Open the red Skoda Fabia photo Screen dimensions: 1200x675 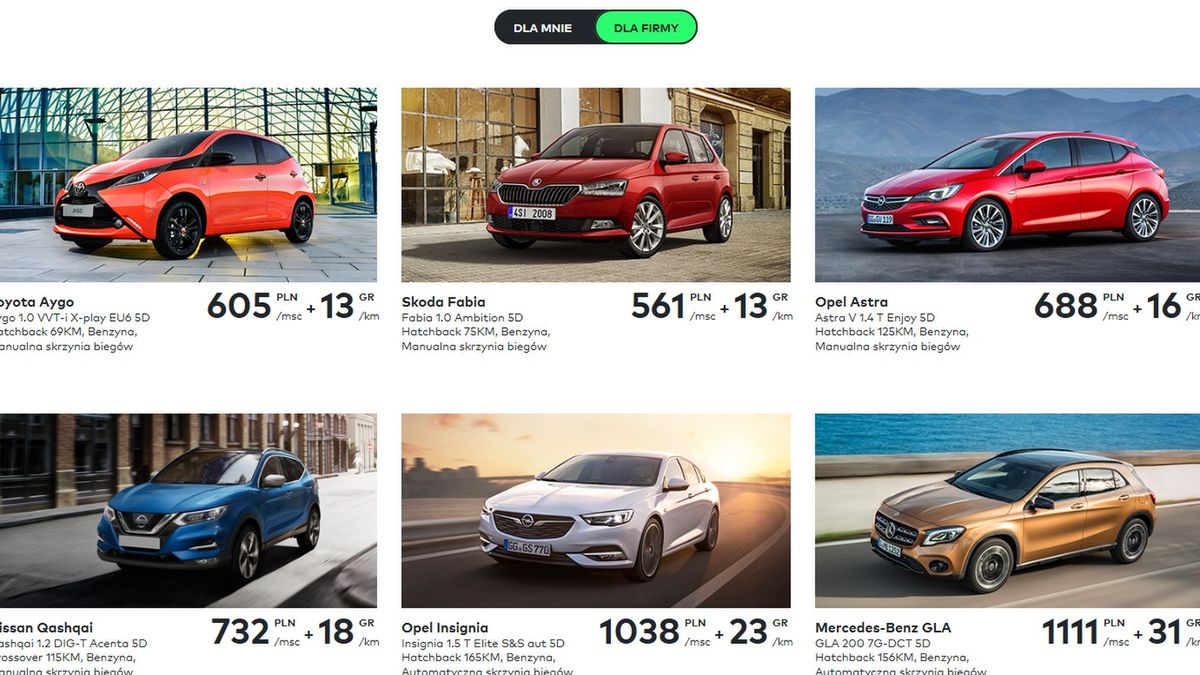pos(596,185)
